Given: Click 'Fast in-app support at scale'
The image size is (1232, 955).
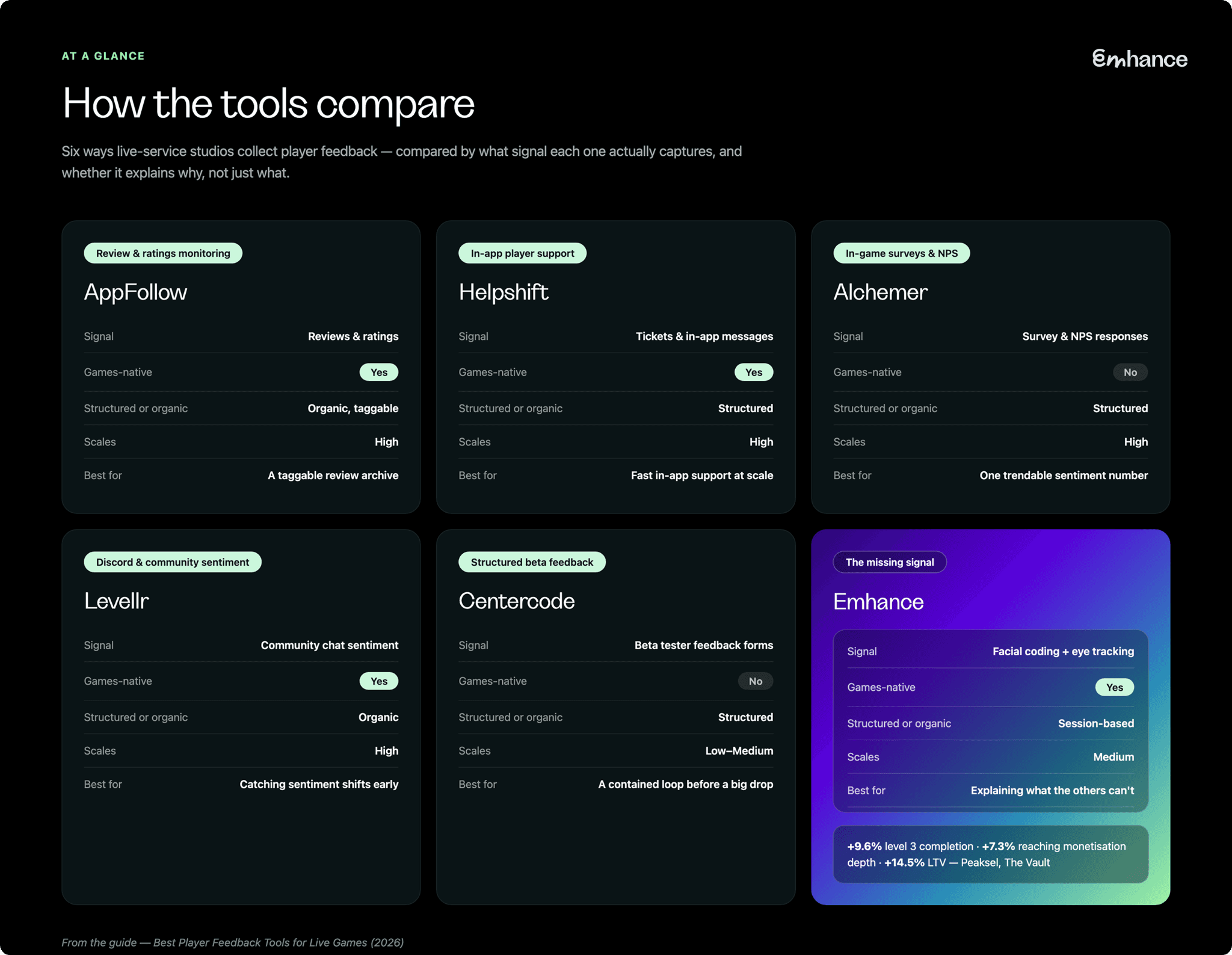Looking at the screenshot, I should (702, 475).
